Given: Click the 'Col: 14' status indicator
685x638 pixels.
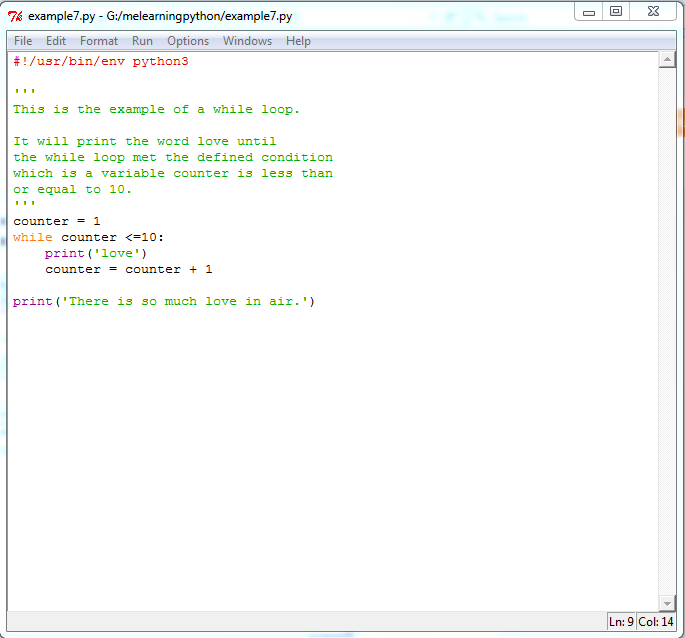Looking at the screenshot, I should pos(656,621).
